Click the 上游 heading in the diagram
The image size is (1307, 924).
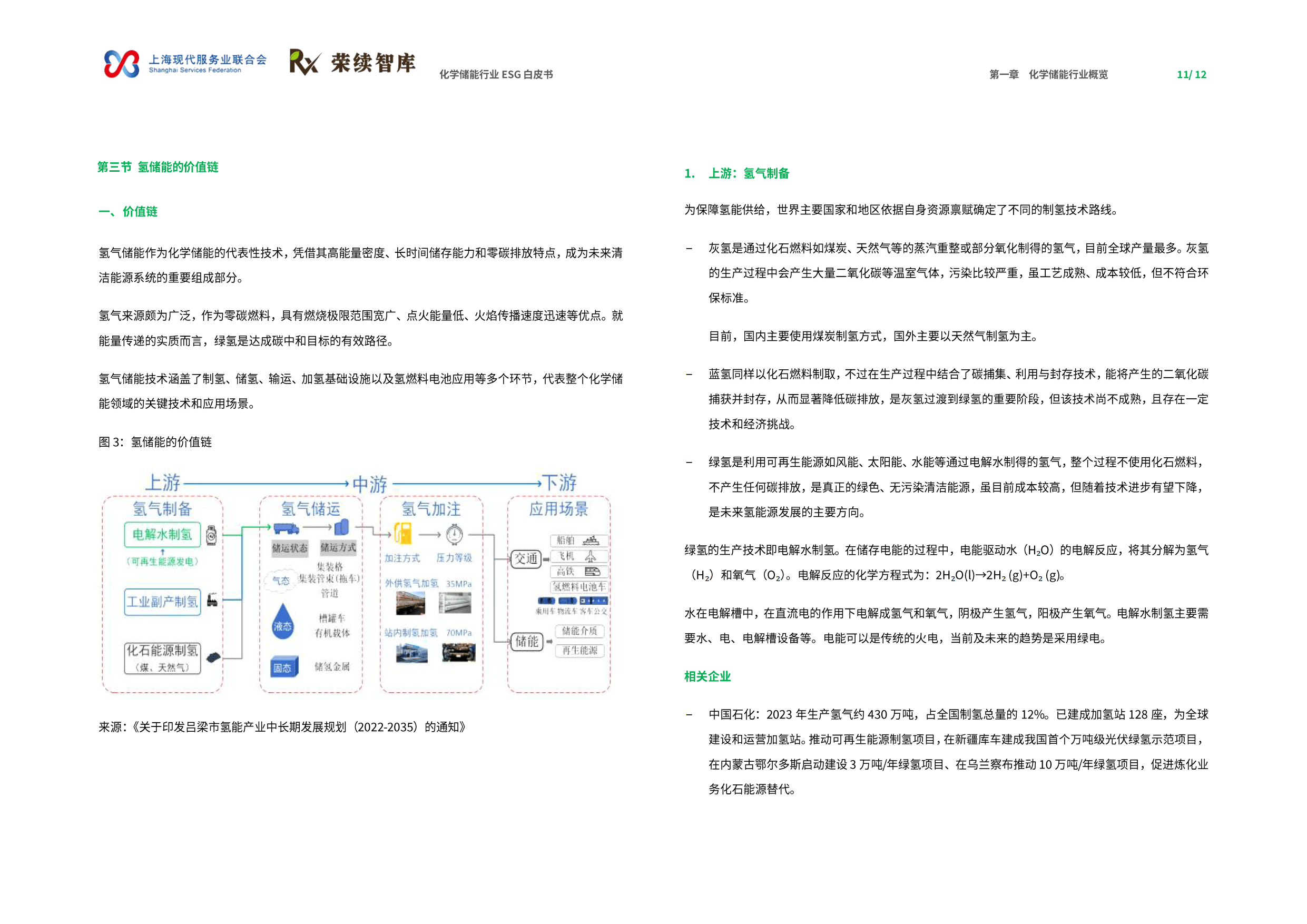tap(163, 483)
